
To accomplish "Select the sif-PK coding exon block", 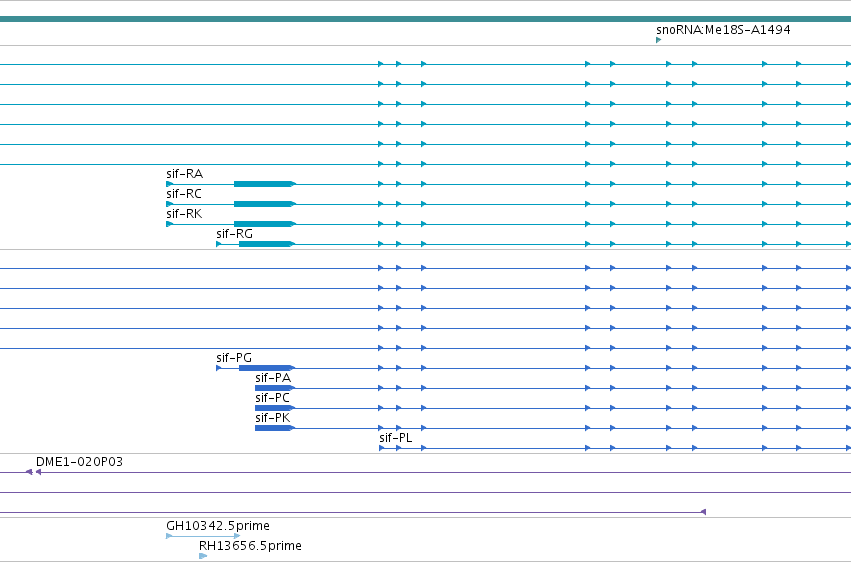I will (274, 428).
